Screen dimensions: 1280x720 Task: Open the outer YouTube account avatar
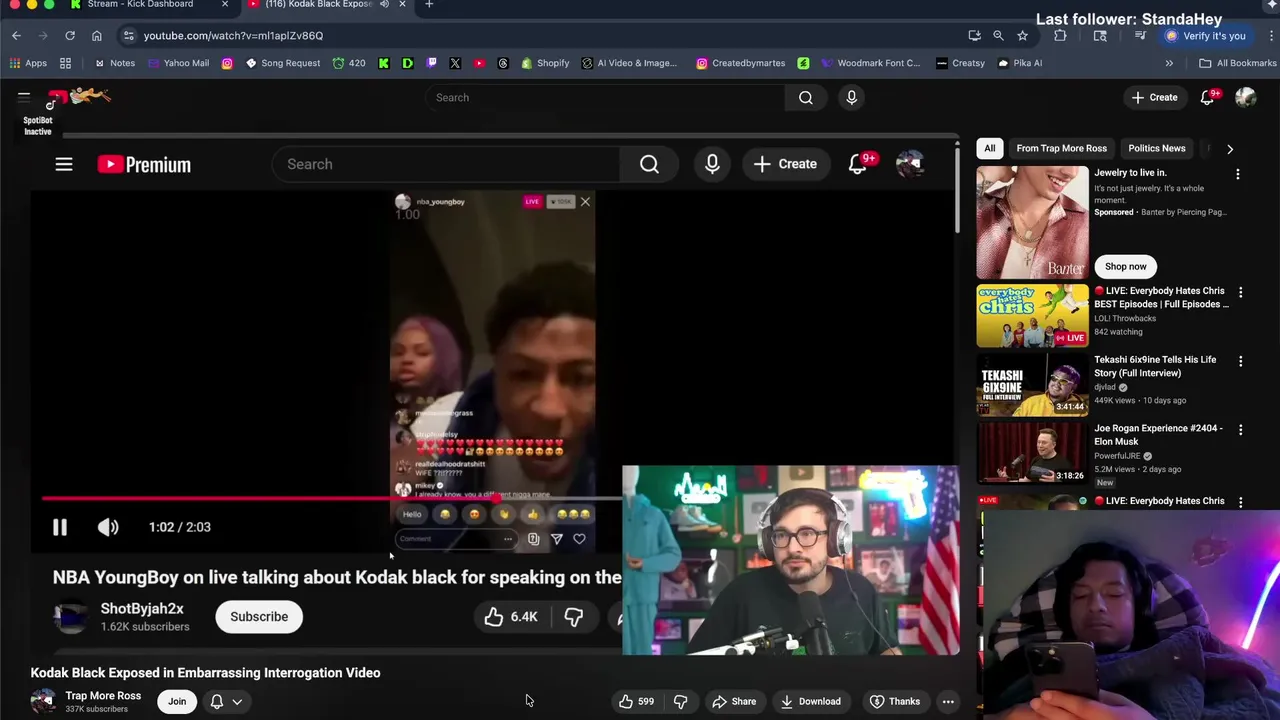pos(1245,97)
